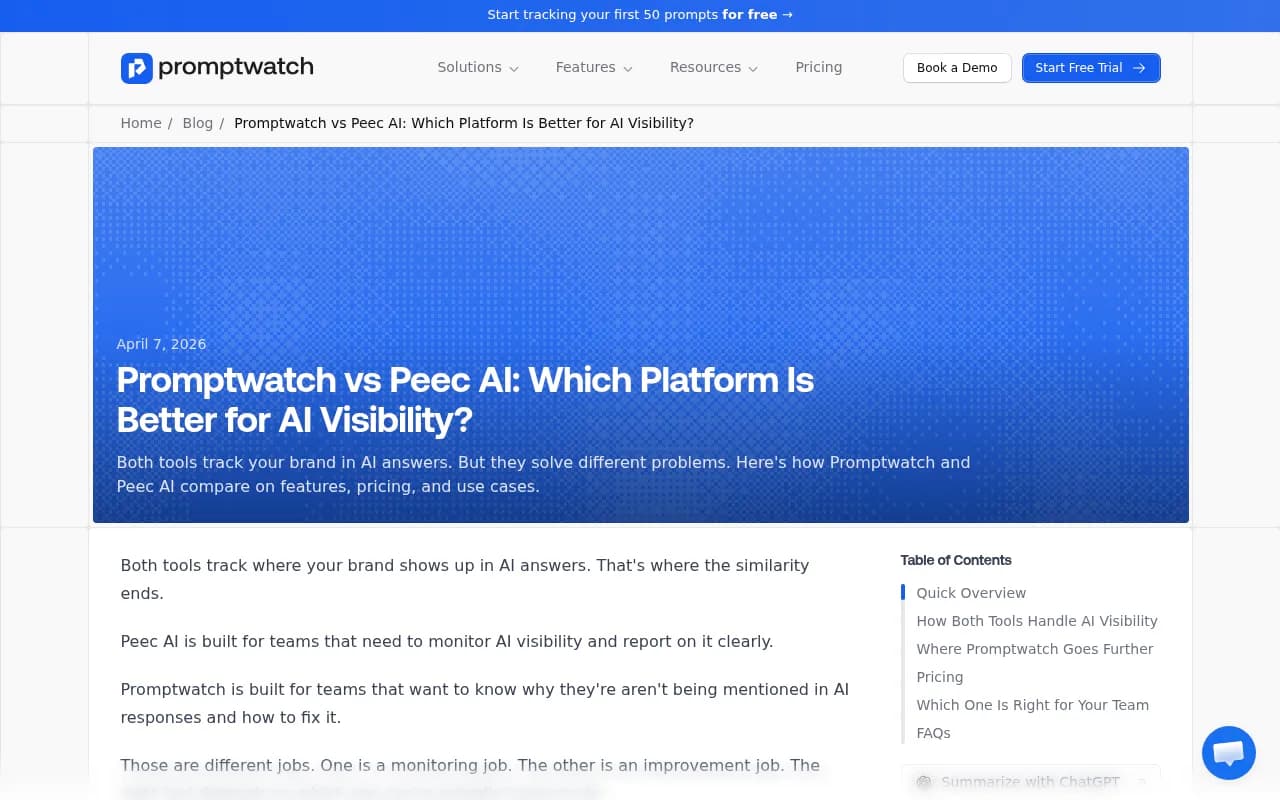The height and width of the screenshot is (800, 1280).
Task: Click the free prompts tracking banner
Action: [640, 15]
